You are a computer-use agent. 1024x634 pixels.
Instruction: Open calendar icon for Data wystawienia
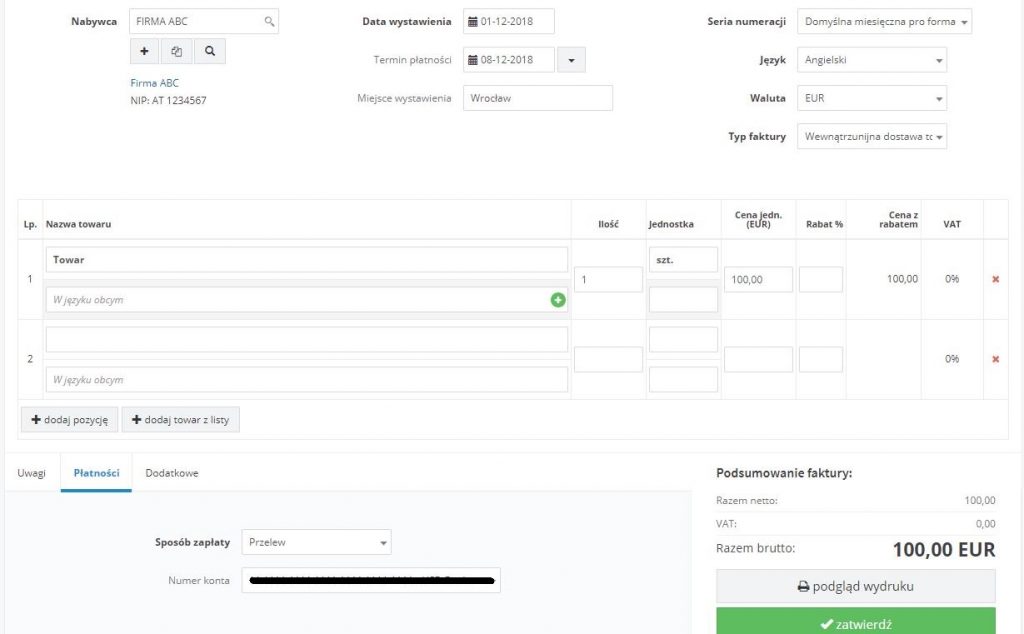[473, 21]
